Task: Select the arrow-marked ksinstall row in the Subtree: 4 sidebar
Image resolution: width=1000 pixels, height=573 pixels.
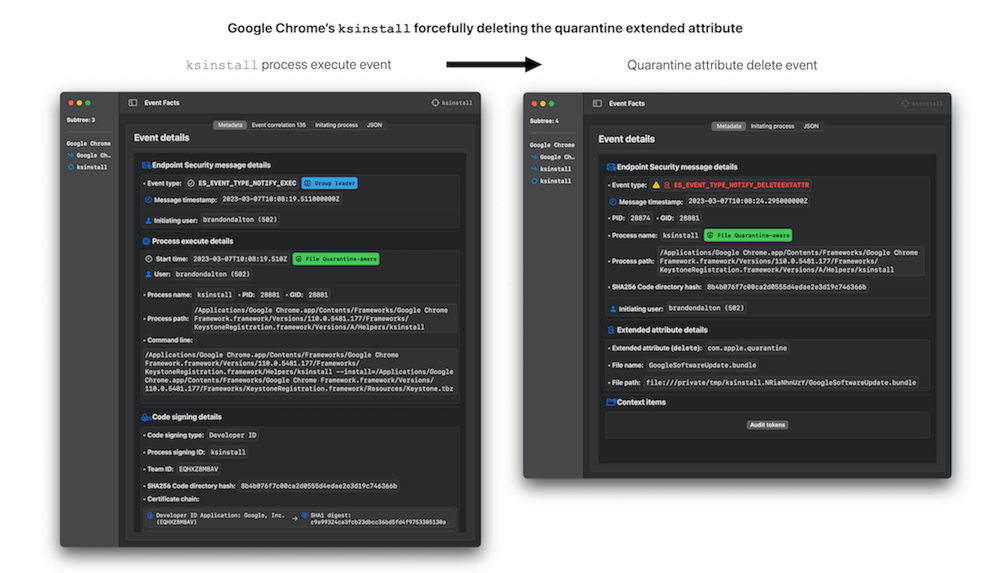Action: (x=551, y=169)
